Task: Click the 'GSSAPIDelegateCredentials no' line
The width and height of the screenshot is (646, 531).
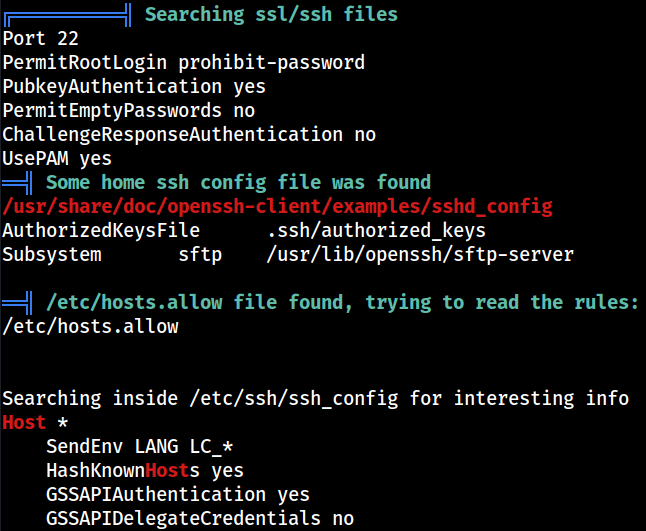Action: [x=200, y=519]
